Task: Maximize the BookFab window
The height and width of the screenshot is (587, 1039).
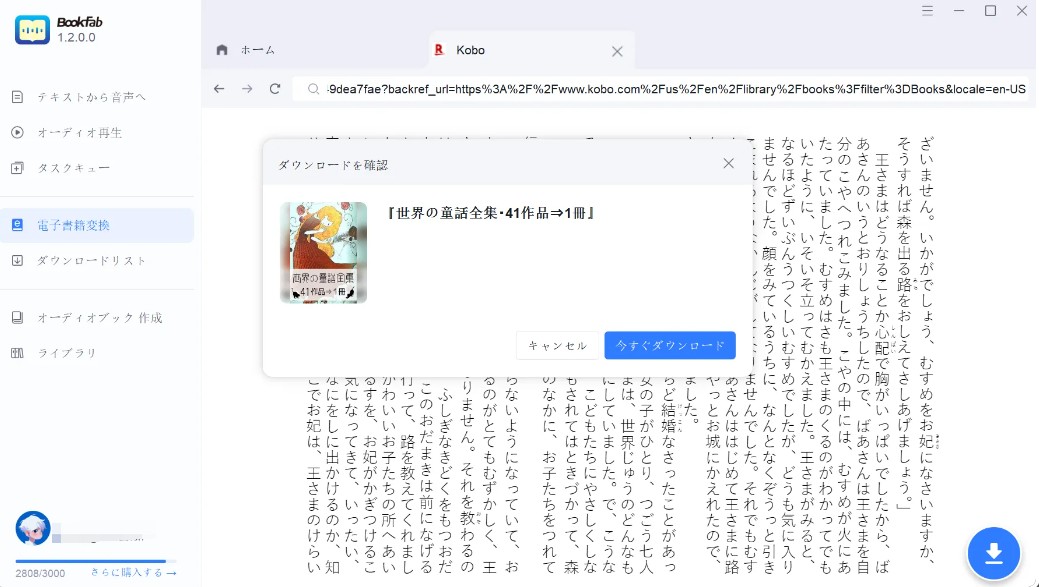Action: click(x=991, y=11)
